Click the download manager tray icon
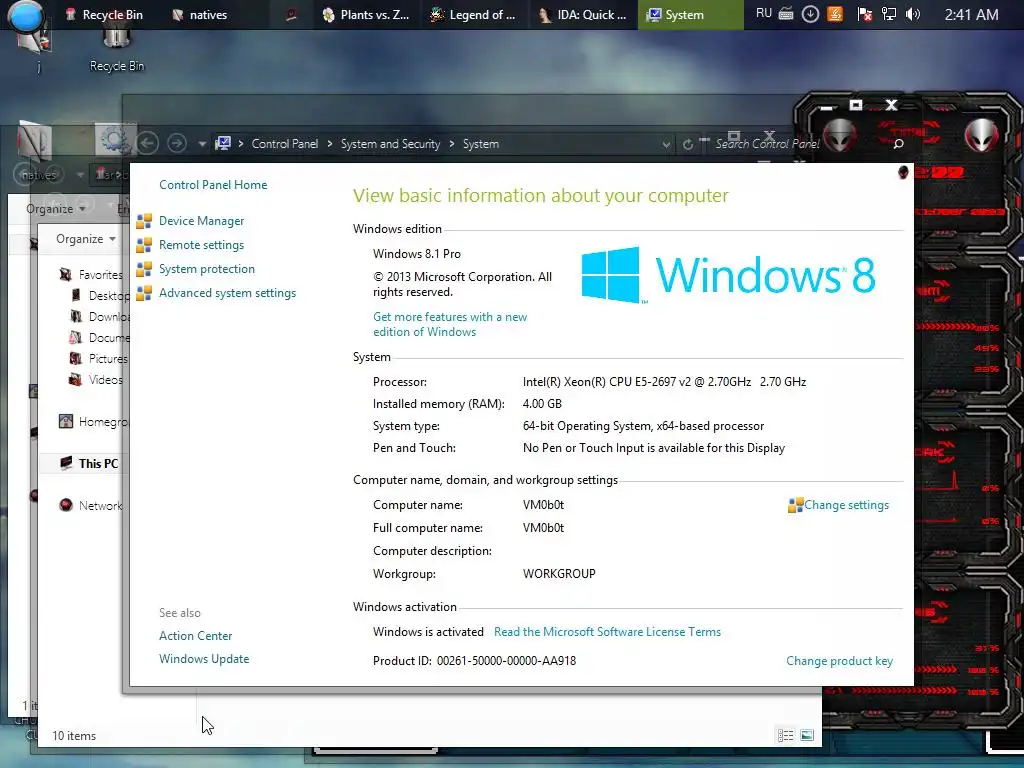Viewport: 1024px width, 768px height. [x=810, y=14]
